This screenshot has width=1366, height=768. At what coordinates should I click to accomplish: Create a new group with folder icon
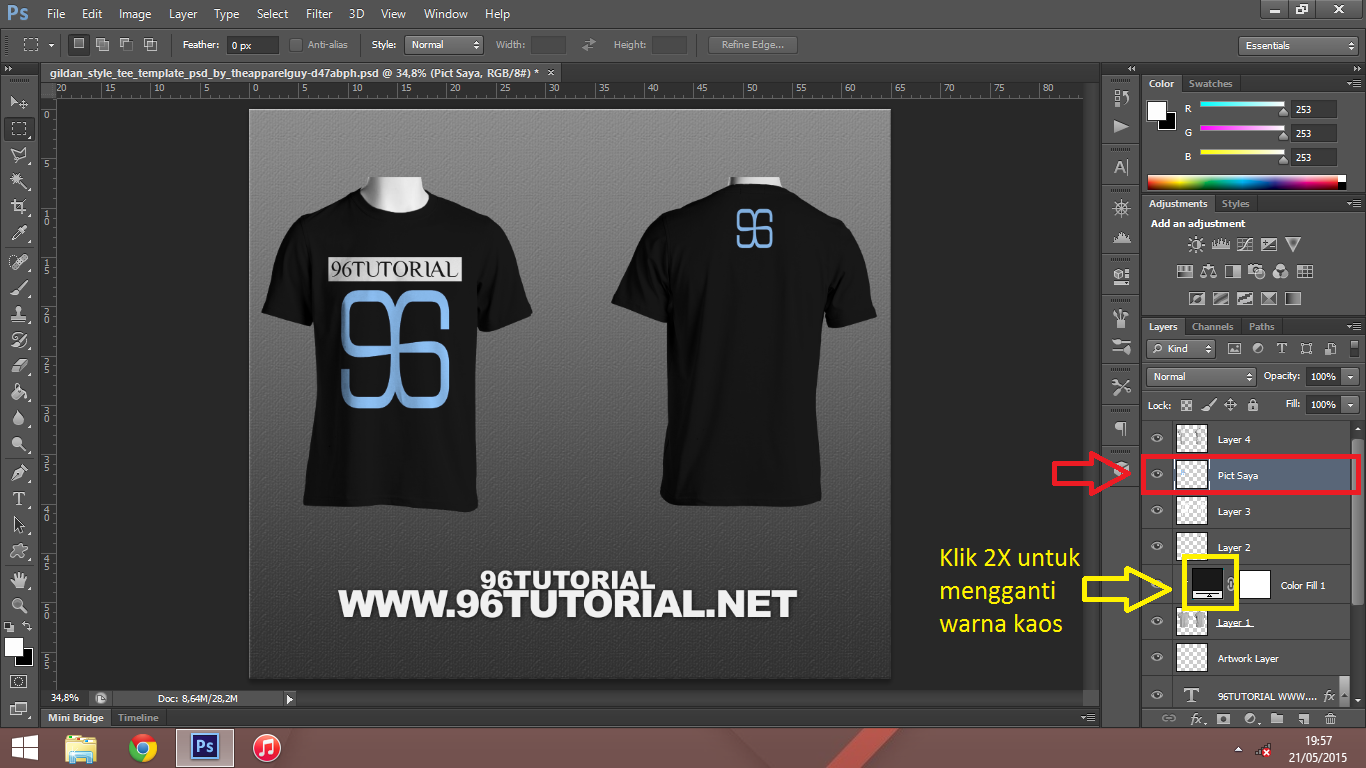click(x=1277, y=719)
